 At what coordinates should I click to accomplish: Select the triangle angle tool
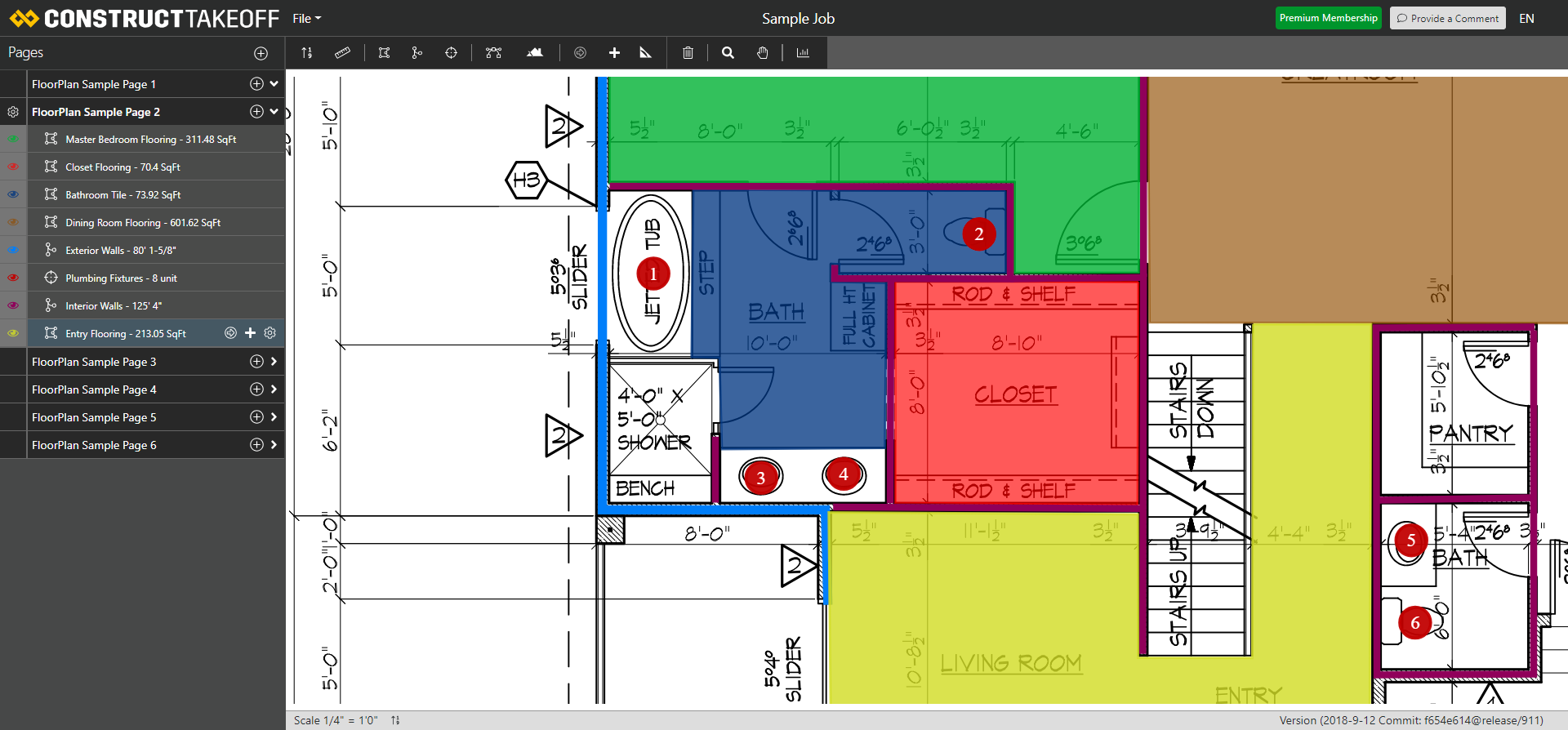(645, 53)
